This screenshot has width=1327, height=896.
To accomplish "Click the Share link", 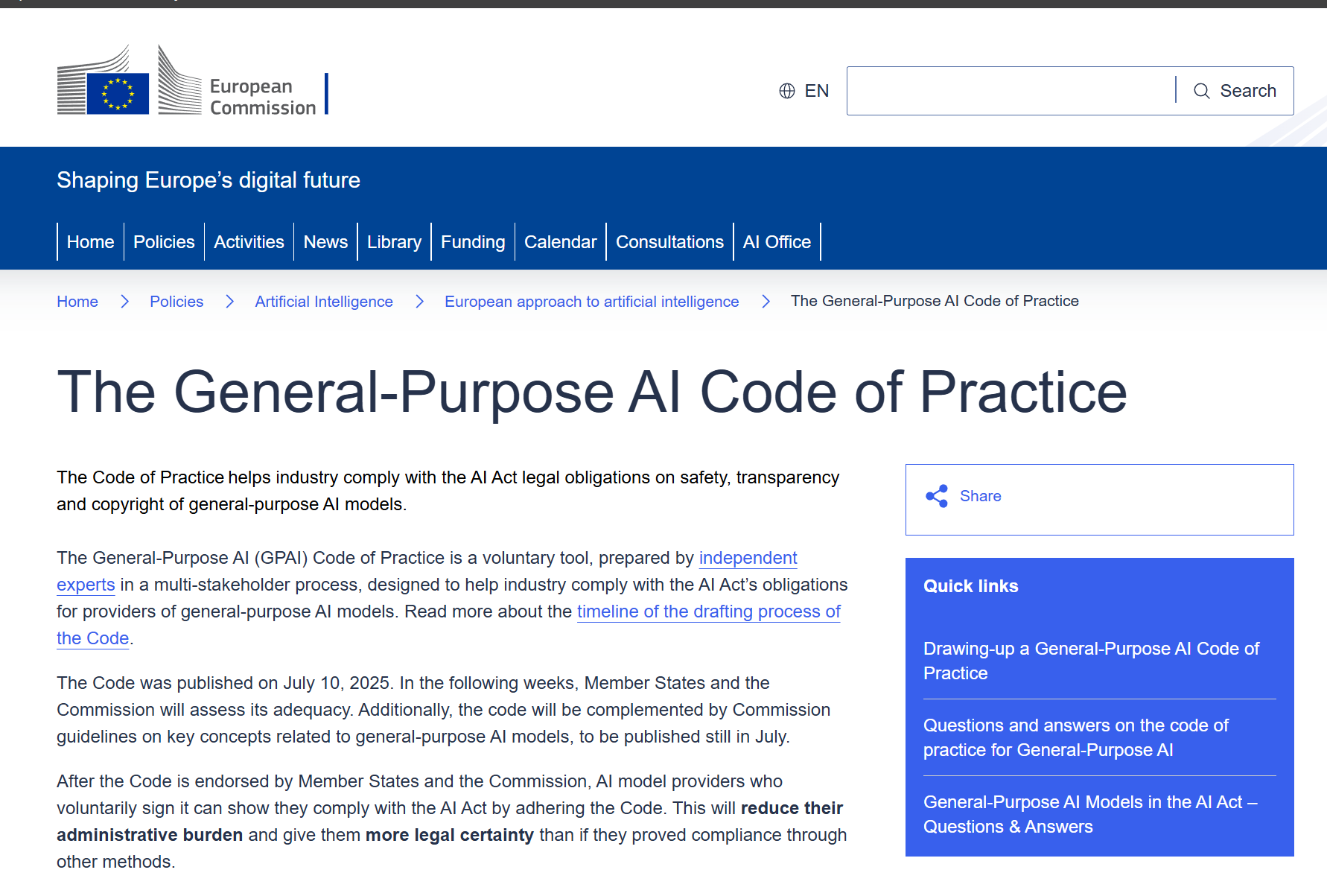I will pyautogui.click(x=980, y=496).
